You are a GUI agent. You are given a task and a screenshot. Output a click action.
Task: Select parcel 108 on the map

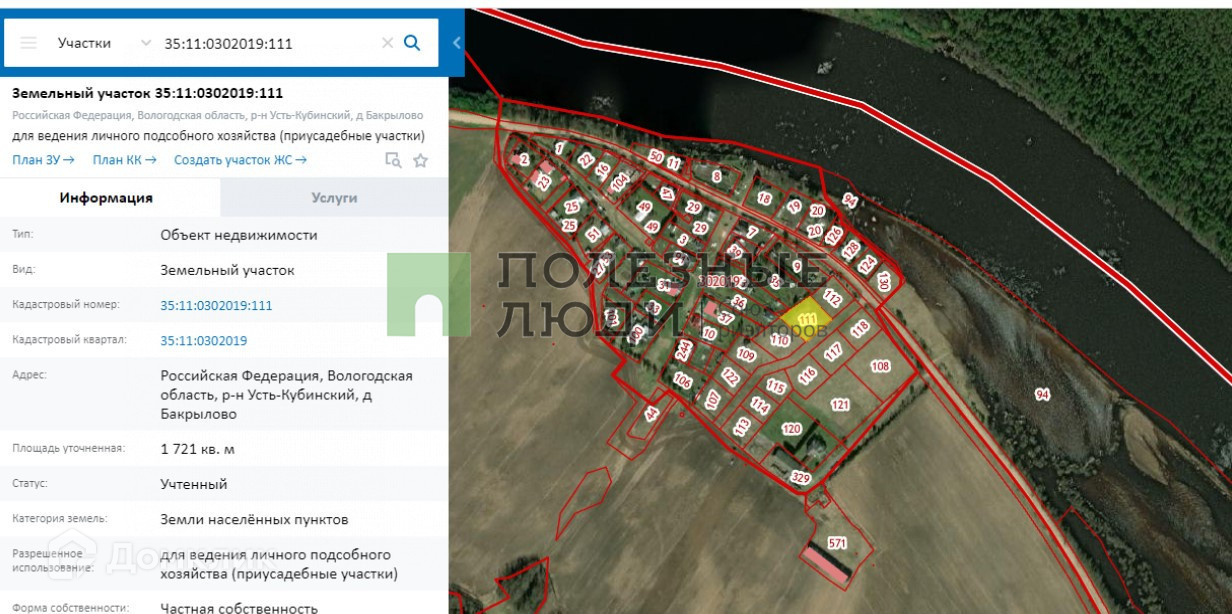point(880,366)
